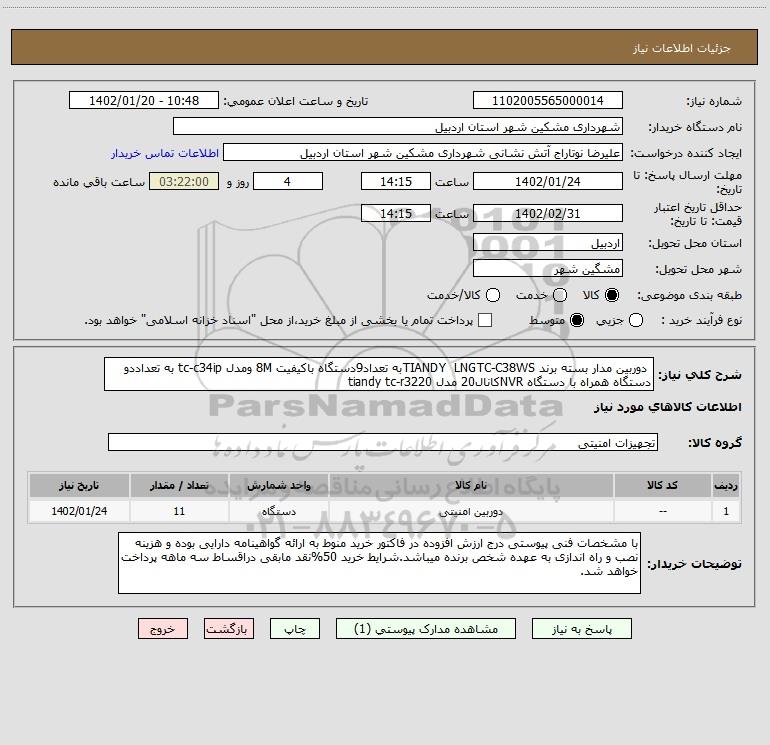This screenshot has width=770, height=745.
Task: Select the unit cell دستگاه
Action: point(278,511)
